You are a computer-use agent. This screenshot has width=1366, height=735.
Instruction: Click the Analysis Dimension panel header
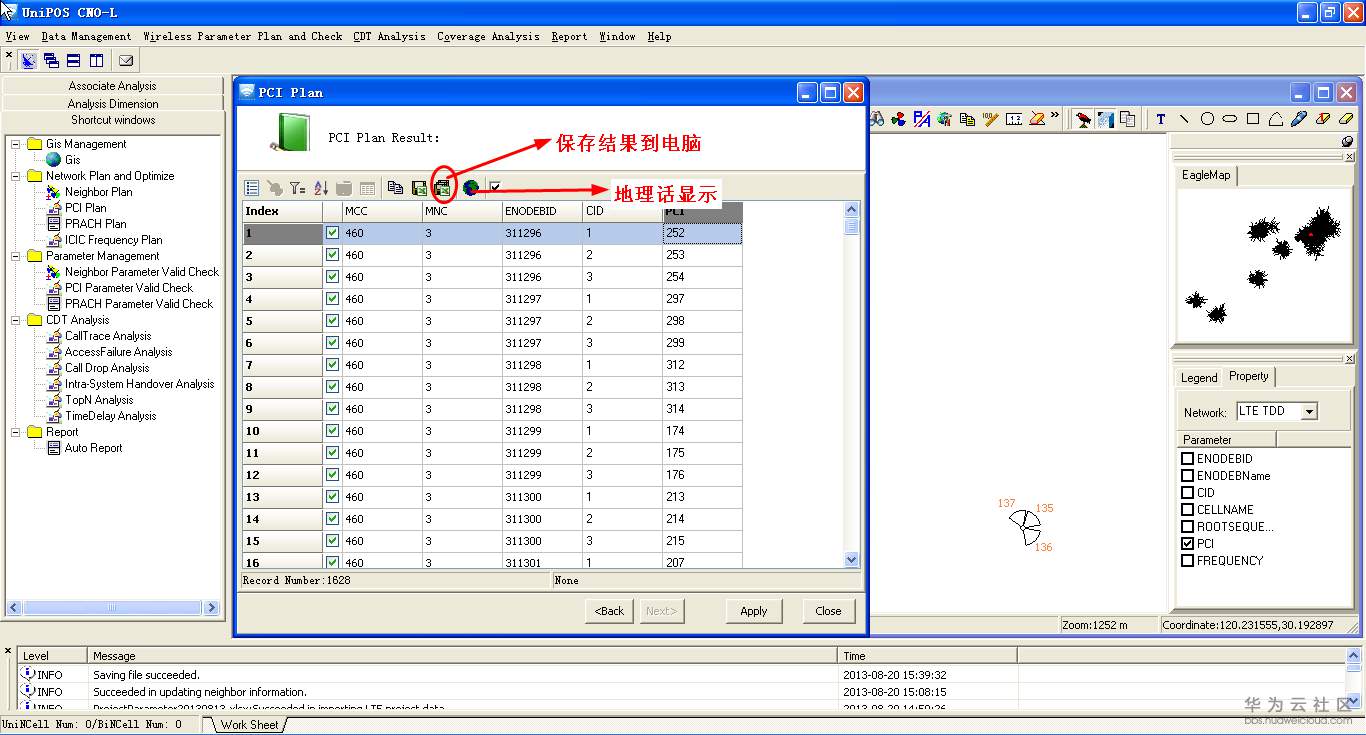click(113, 103)
